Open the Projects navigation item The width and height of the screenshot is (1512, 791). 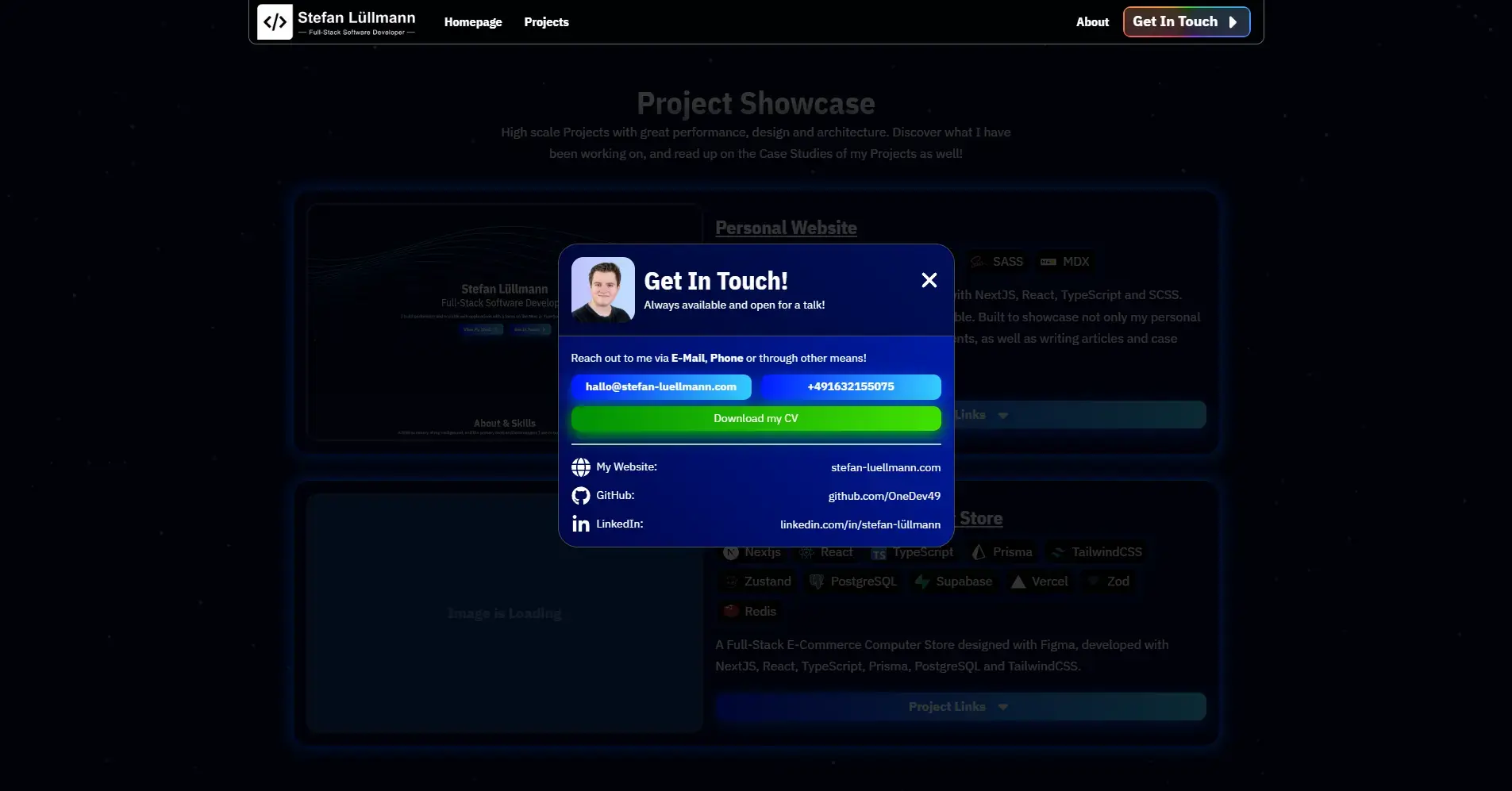click(547, 22)
